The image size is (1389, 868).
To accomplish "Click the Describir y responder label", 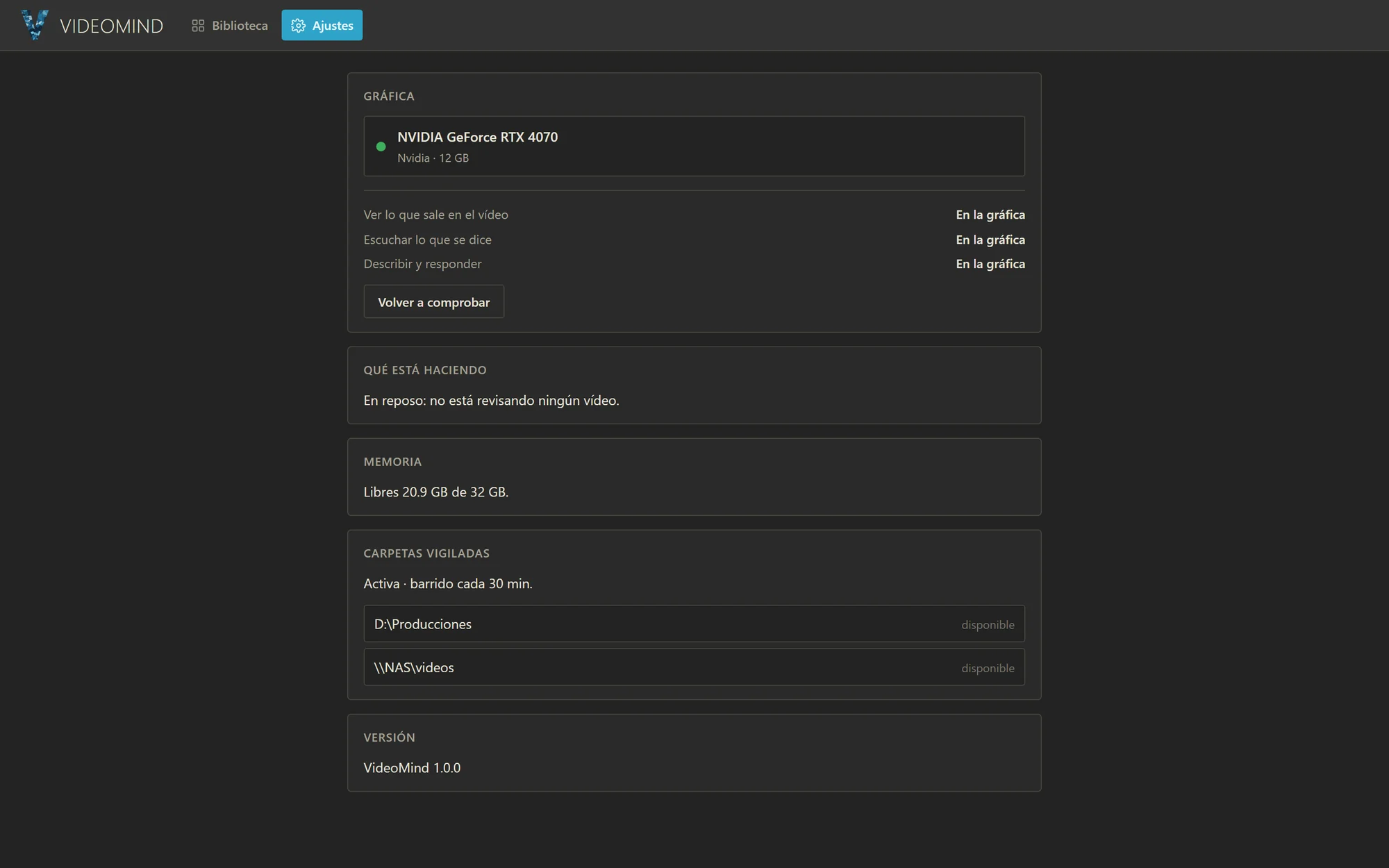I will (422, 264).
